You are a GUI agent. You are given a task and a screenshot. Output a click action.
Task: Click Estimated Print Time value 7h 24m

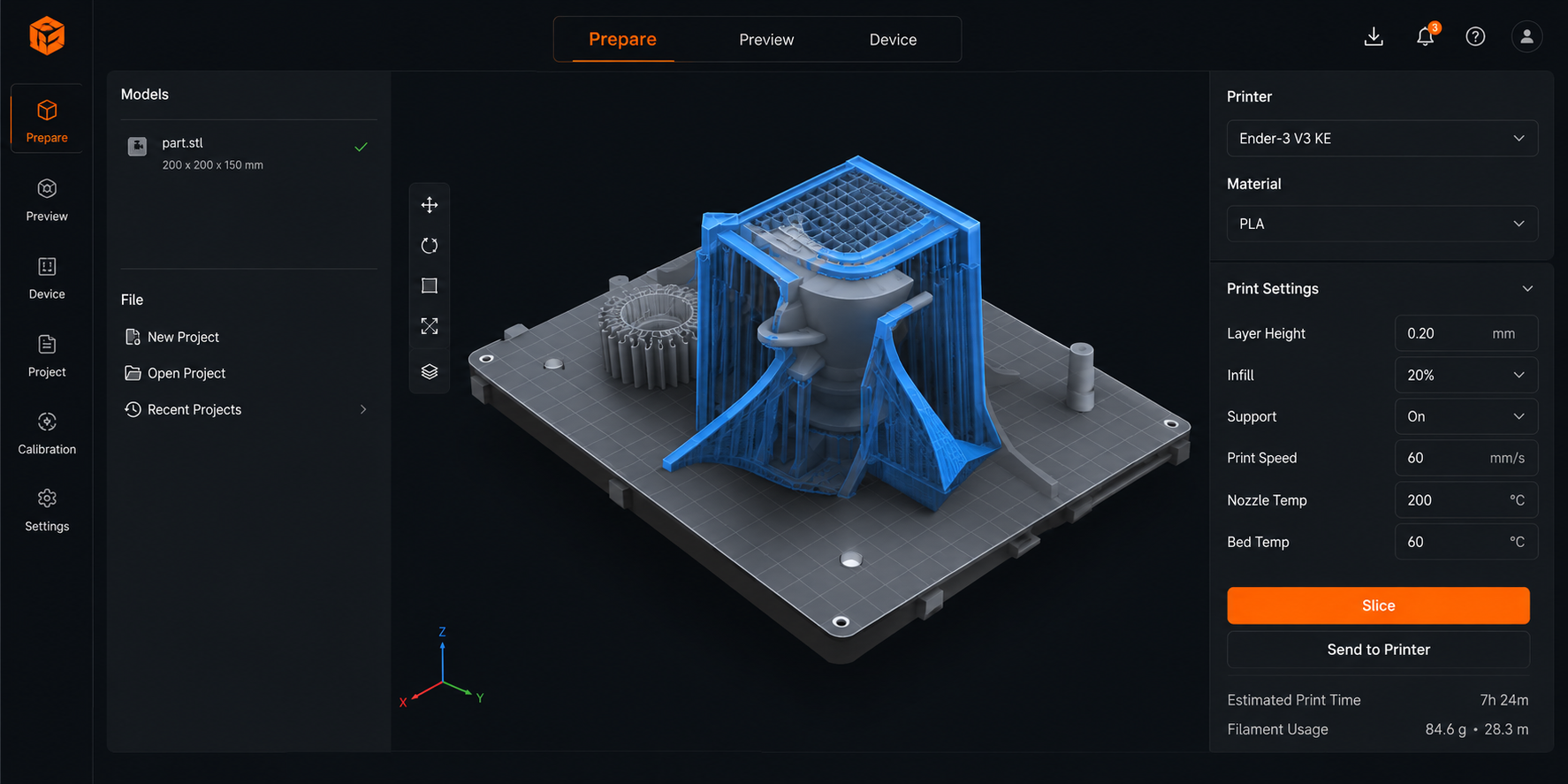coord(1503,700)
